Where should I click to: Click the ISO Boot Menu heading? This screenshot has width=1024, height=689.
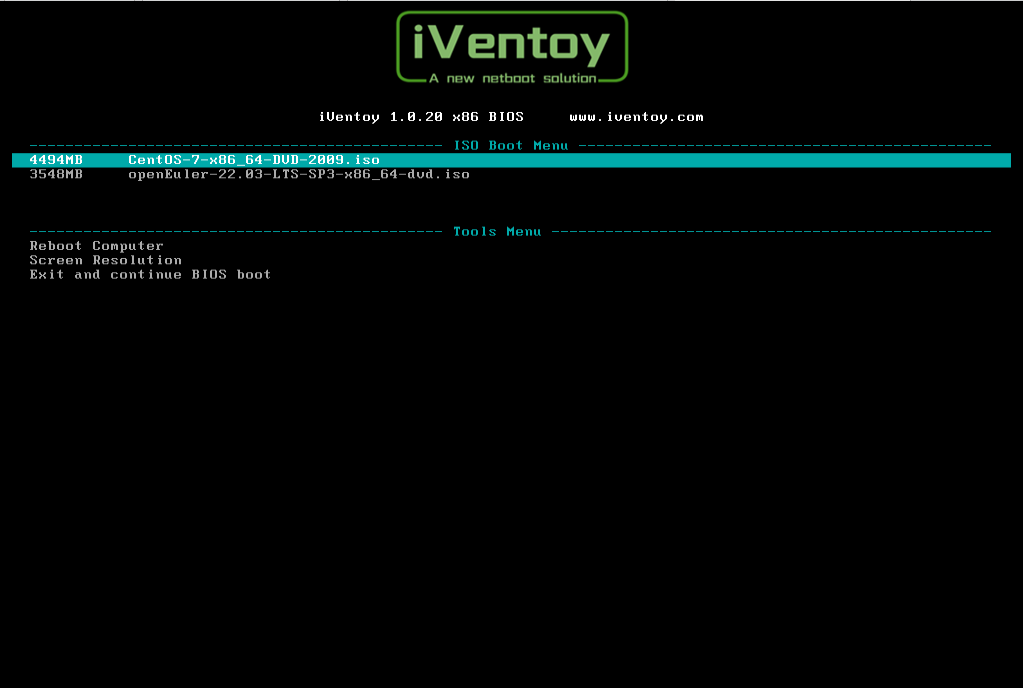click(x=511, y=146)
